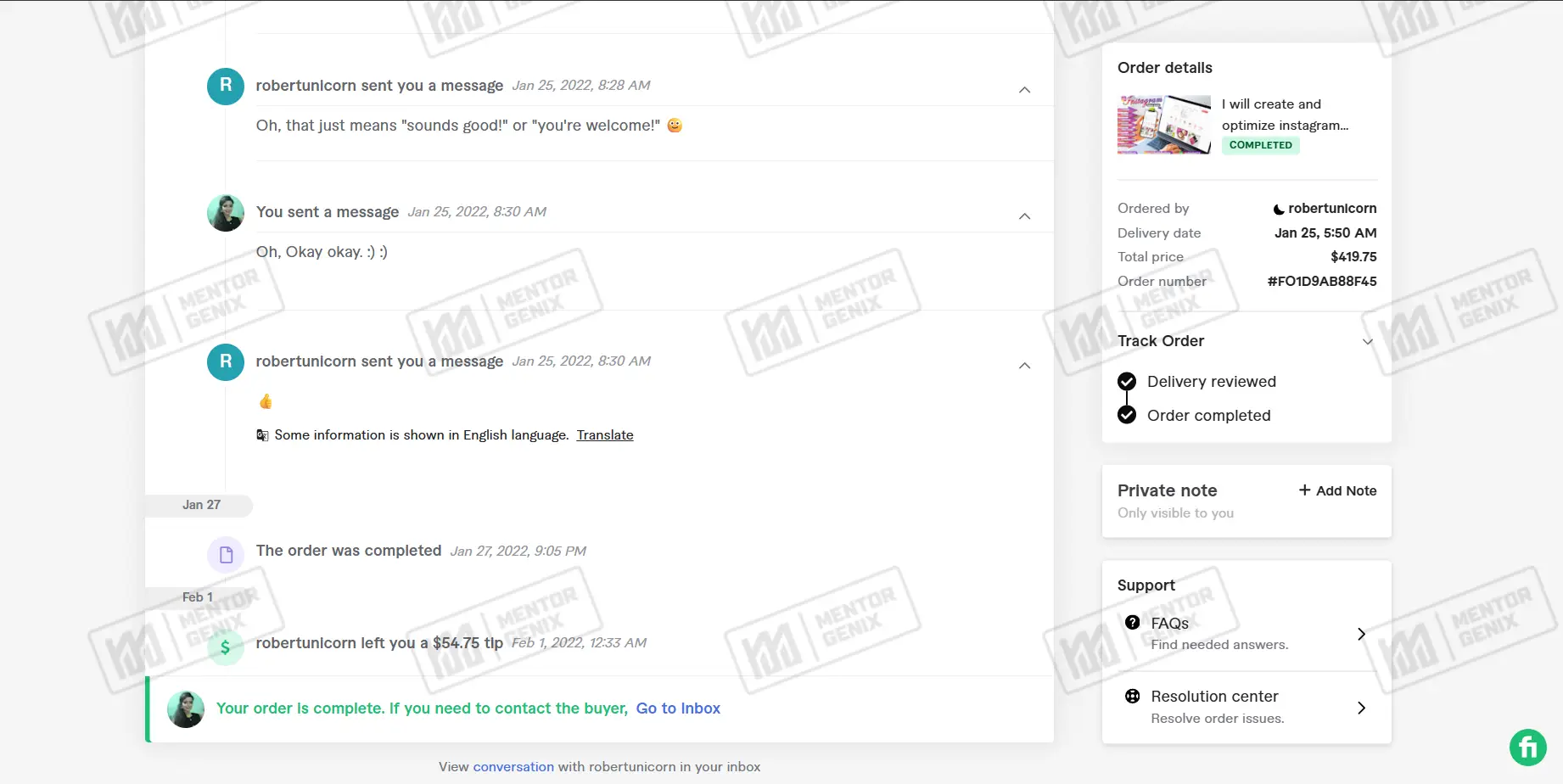Click the FAQs question mark icon

click(x=1132, y=623)
